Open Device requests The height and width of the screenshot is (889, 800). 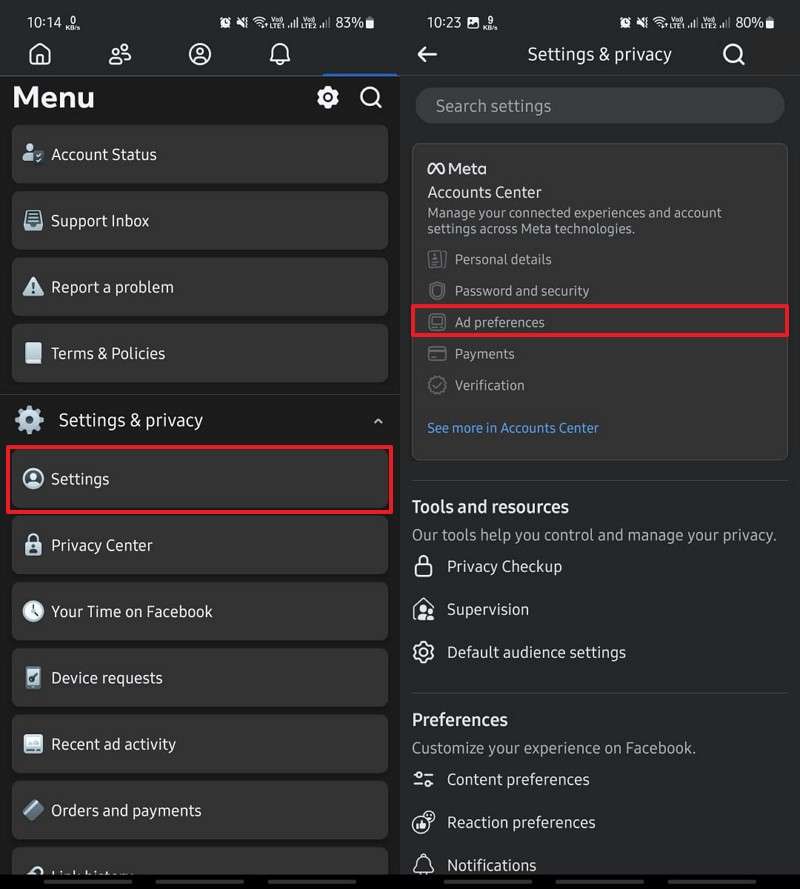click(x=200, y=678)
